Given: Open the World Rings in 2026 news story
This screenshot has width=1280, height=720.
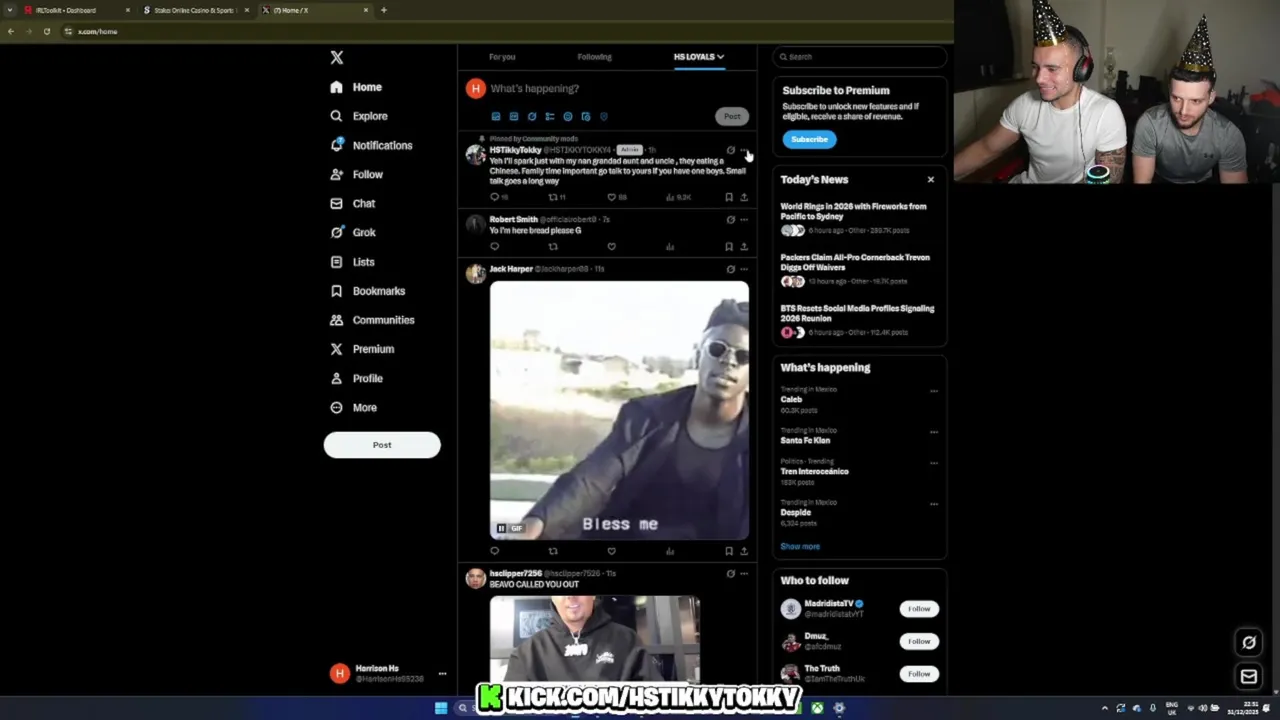Looking at the screenshot, I should coord(858,220).
